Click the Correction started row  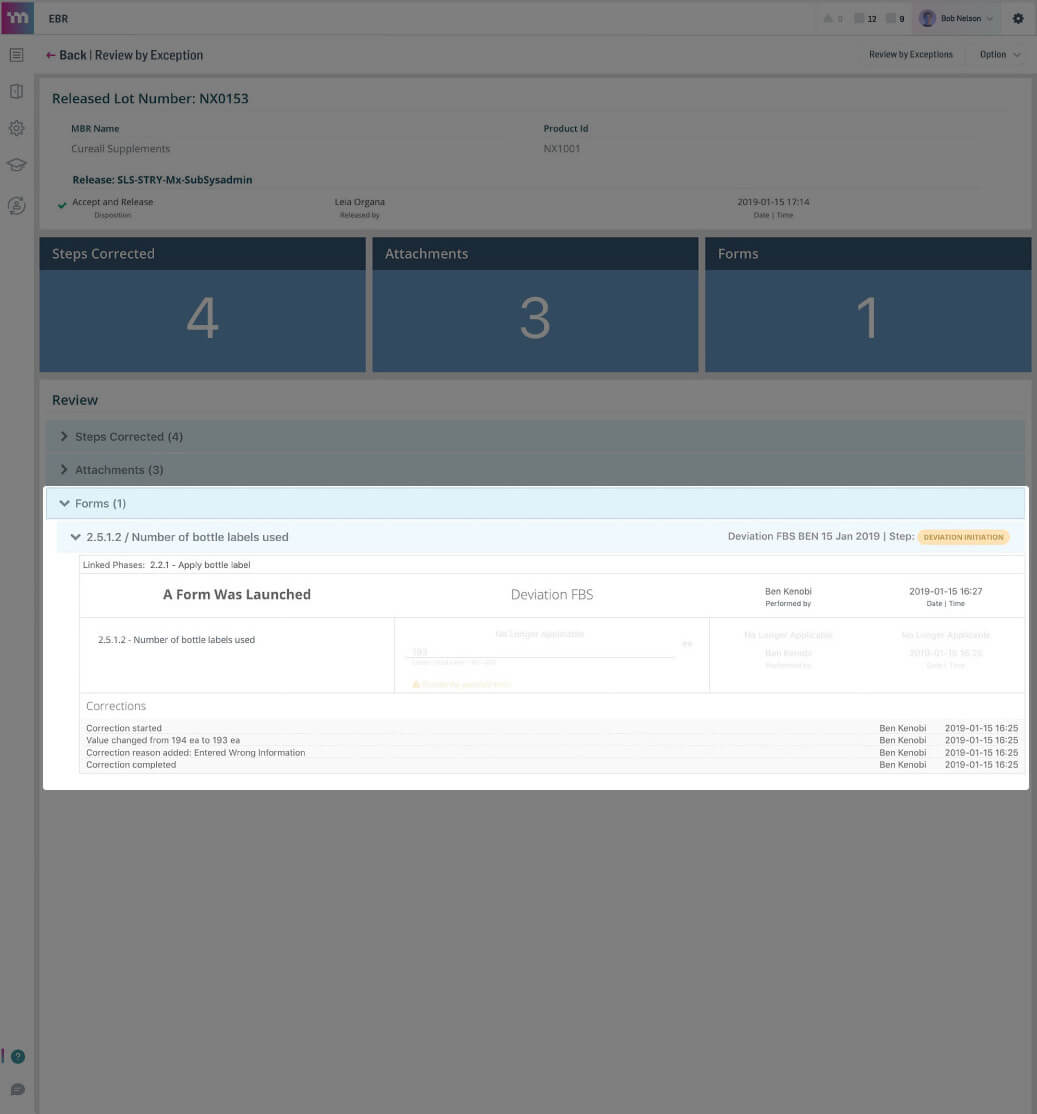tap(551, 728)
